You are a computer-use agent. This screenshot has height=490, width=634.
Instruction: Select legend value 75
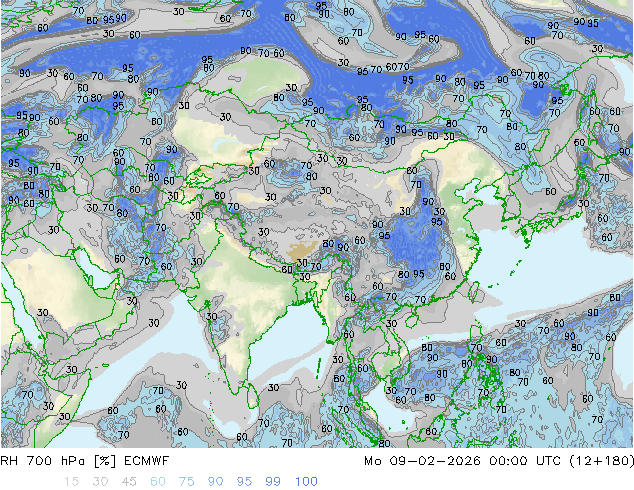pos(186,482)
